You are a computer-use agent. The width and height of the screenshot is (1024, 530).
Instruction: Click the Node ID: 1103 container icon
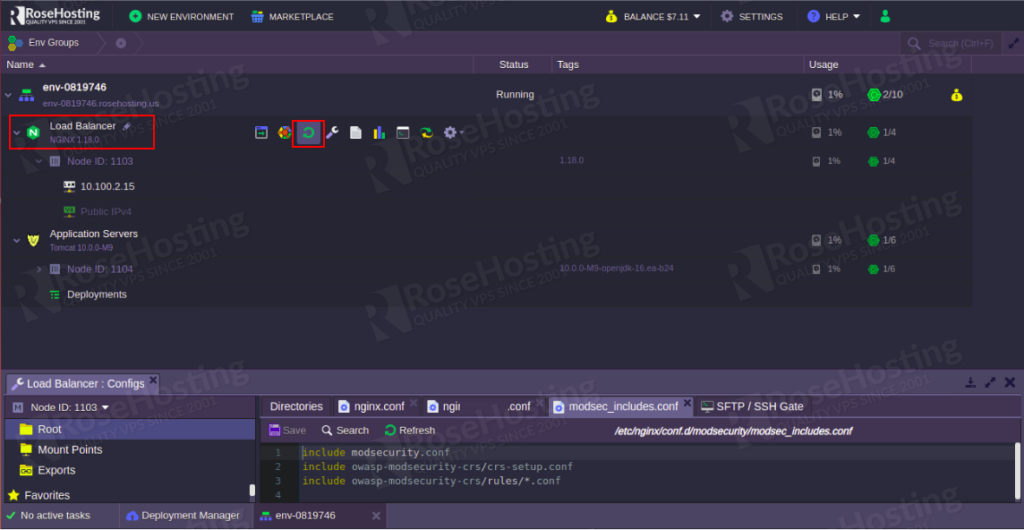pyautogui.click(x=55, y=161)
